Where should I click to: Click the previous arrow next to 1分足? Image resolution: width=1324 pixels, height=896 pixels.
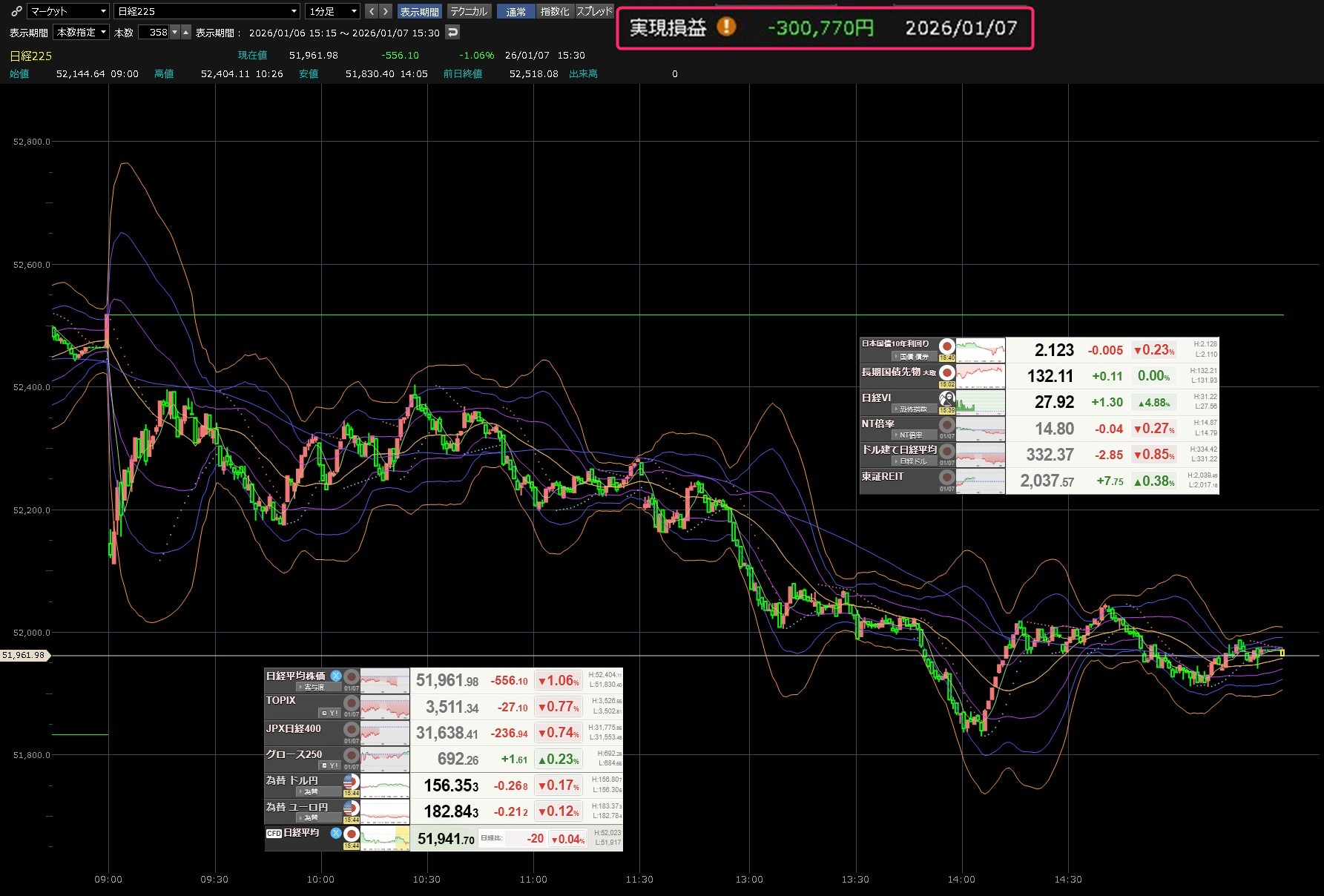[x=372, y=11]
